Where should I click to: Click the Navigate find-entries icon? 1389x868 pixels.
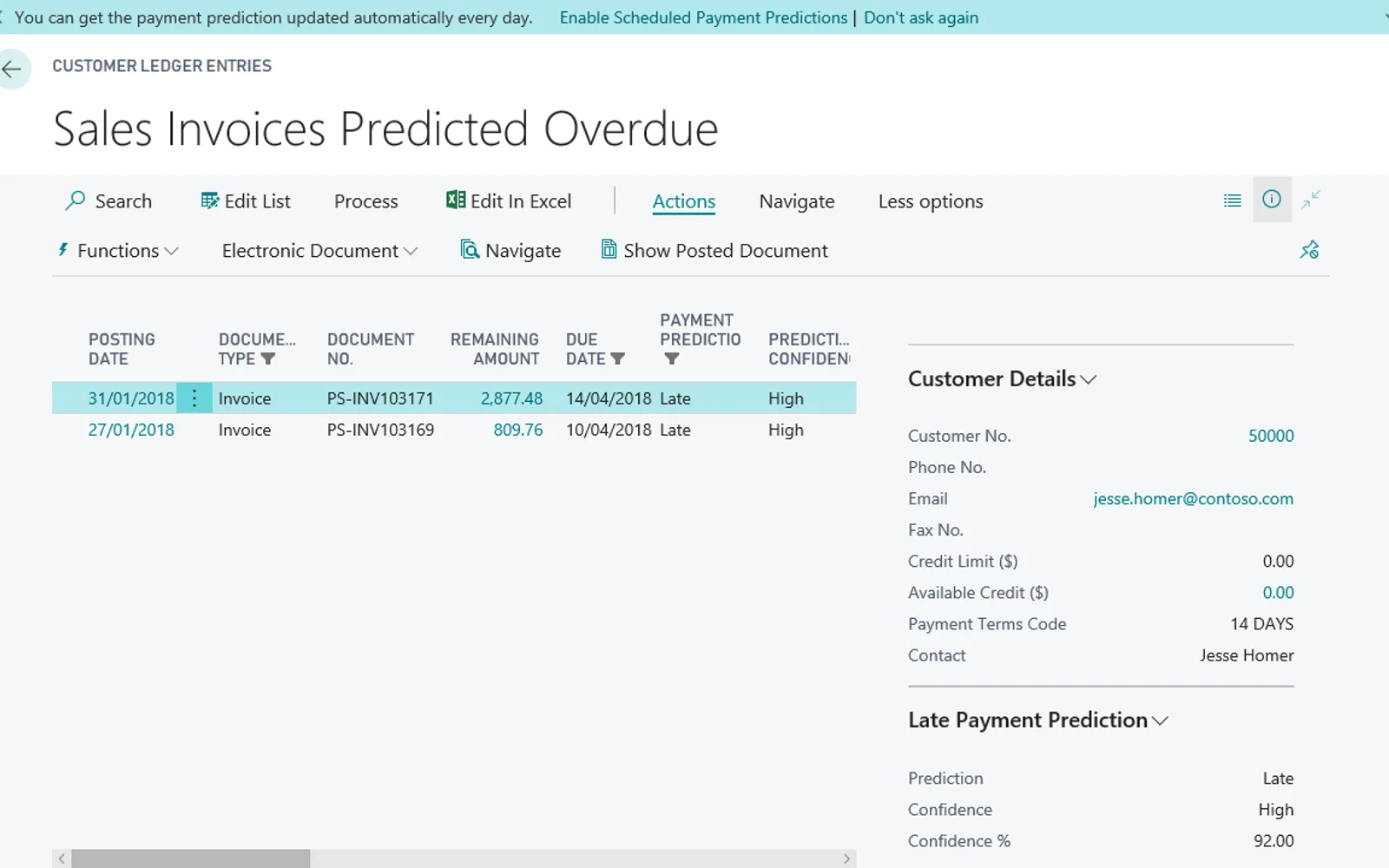coord(470,250)
